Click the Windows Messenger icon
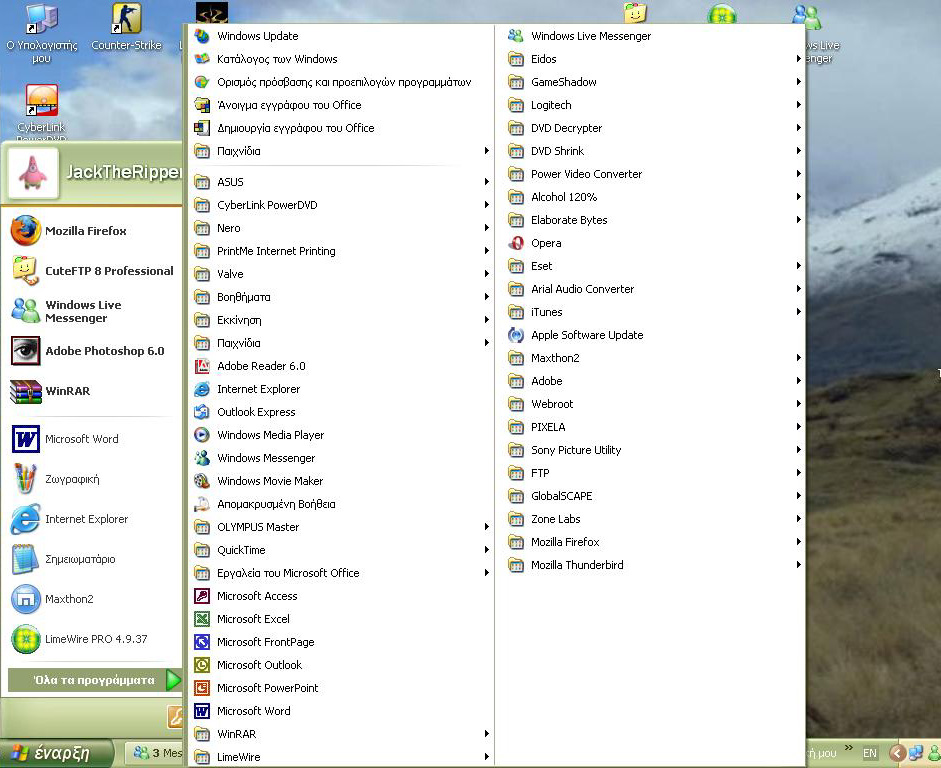This screenshot has width=941, height=768. tap(202, 458)
